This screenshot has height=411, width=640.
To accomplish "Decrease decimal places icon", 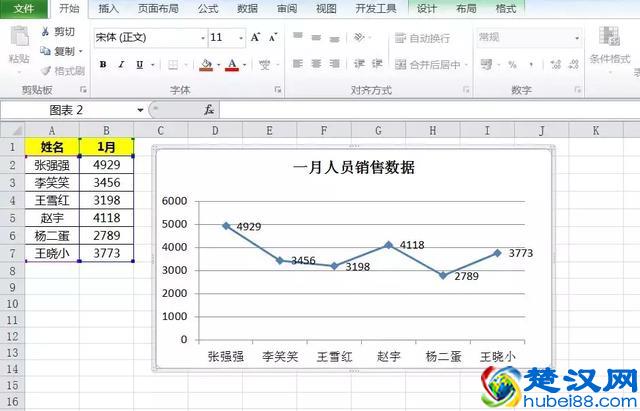I will 574,64.
